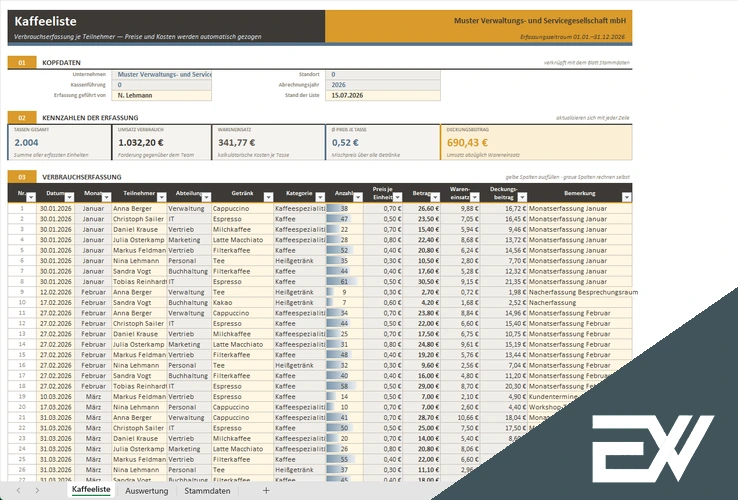The image size is (738, 500).
Task: Select Anna Berger in row 1
Action: tap(139, 208)
